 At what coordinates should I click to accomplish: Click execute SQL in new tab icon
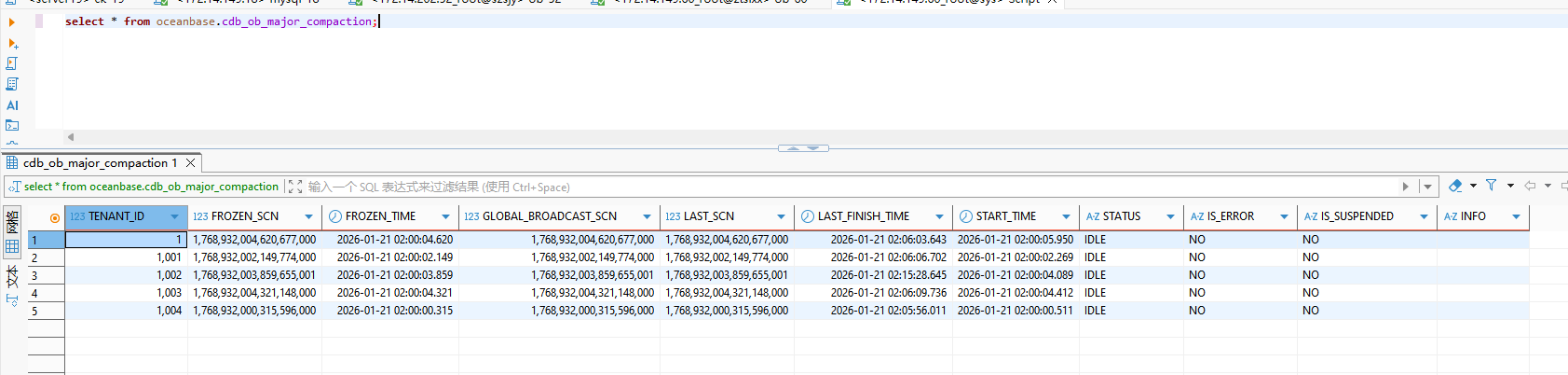12,44
